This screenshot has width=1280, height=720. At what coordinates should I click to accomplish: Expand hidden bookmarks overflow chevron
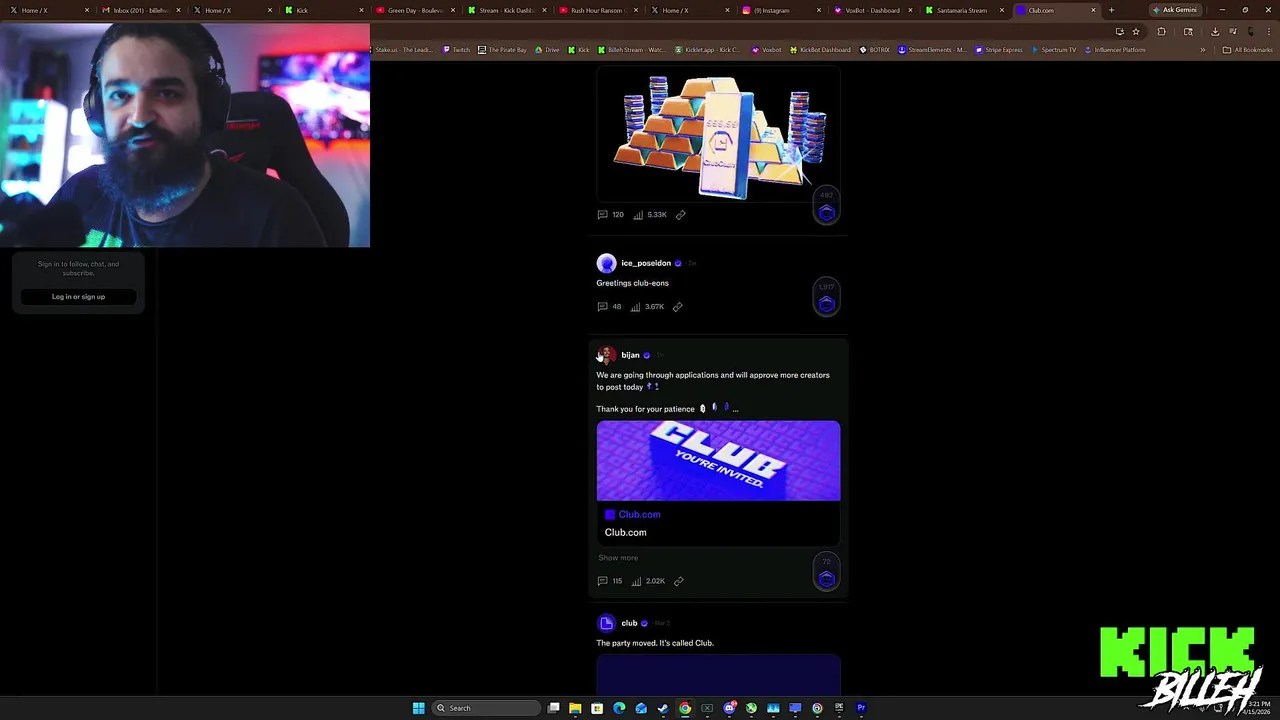click(1203, 50)
